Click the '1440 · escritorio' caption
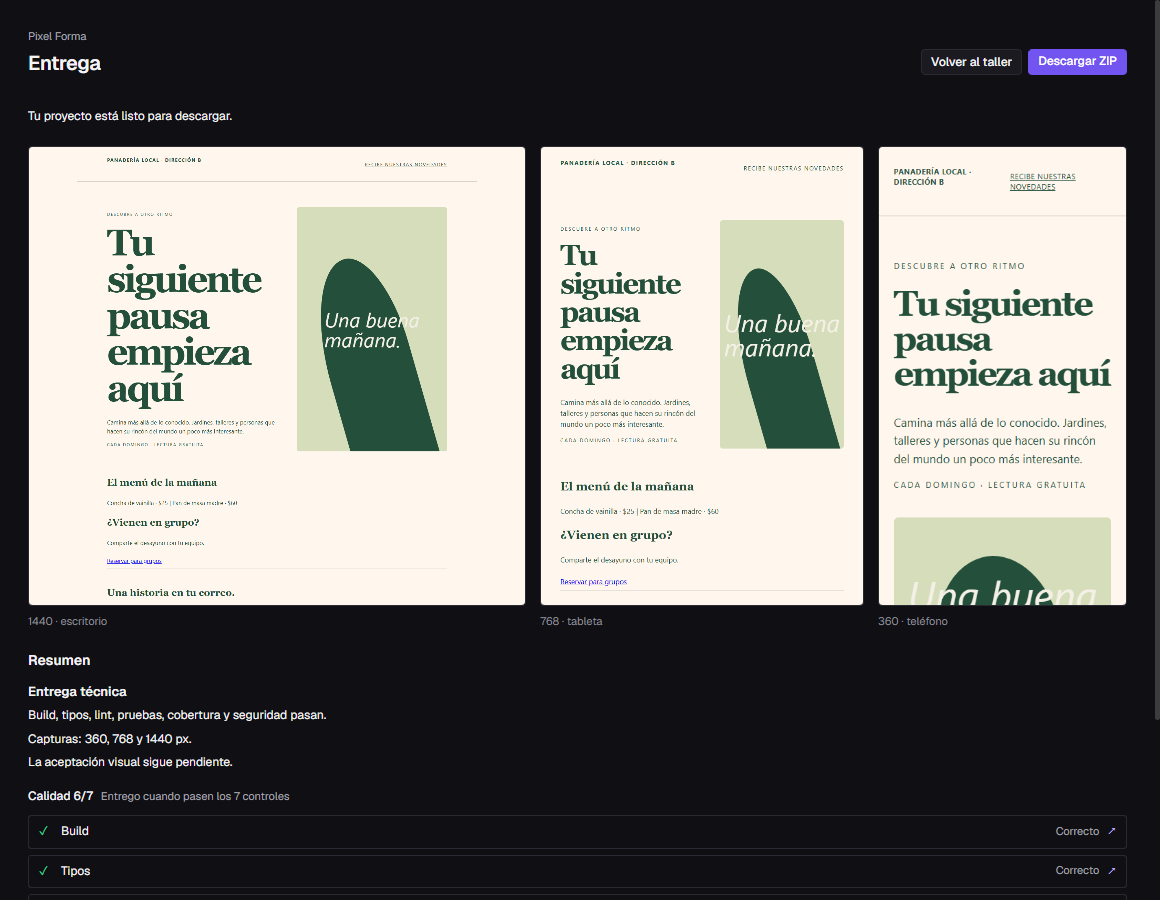The width and height of the screenshot is (1160, 900). coord(67,621)
